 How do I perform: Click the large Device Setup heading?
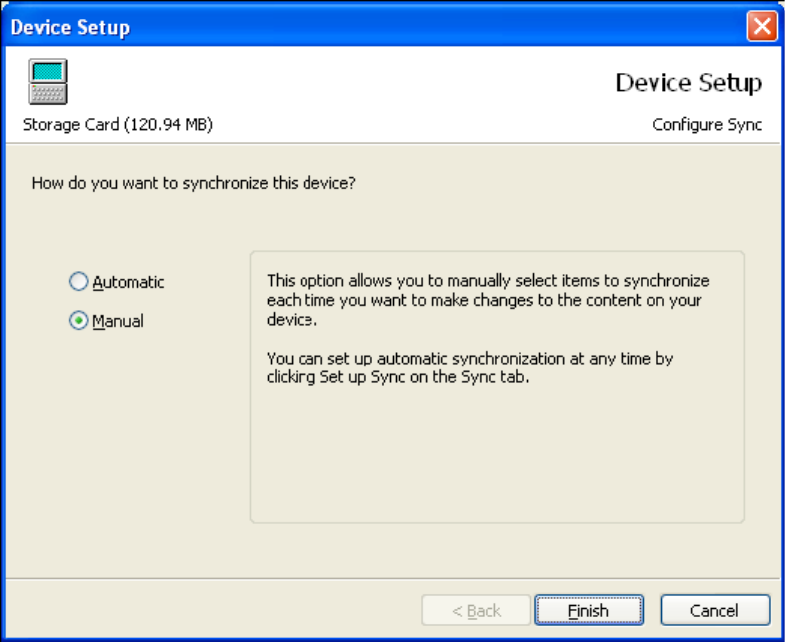point(688,83)
